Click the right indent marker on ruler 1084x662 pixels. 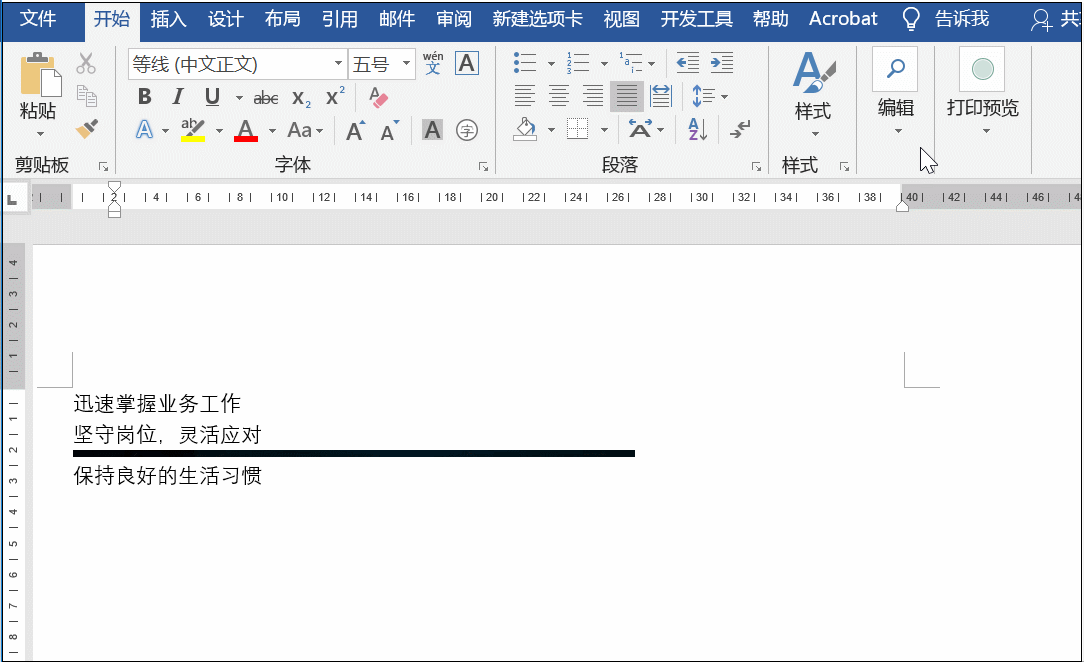pos(902,205)
